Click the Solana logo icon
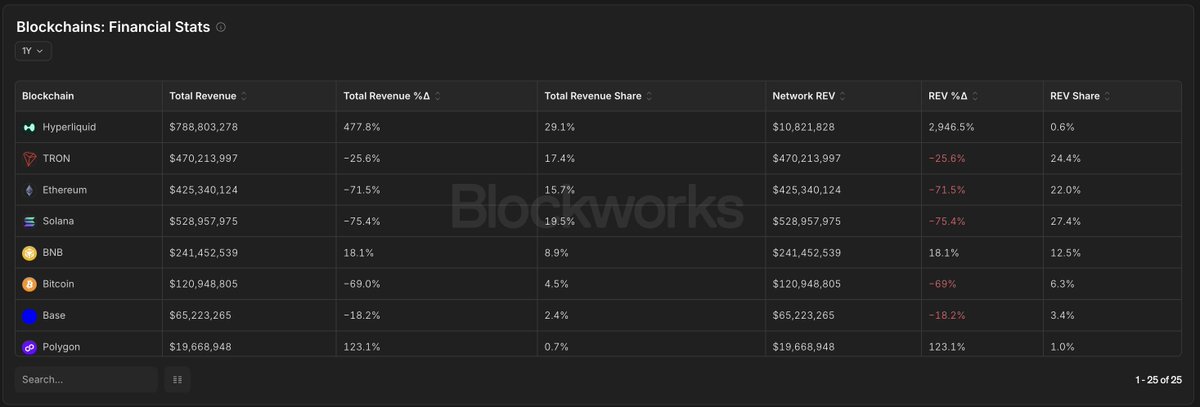Screen dimensions: 1200x407 [x=29, y=221]
